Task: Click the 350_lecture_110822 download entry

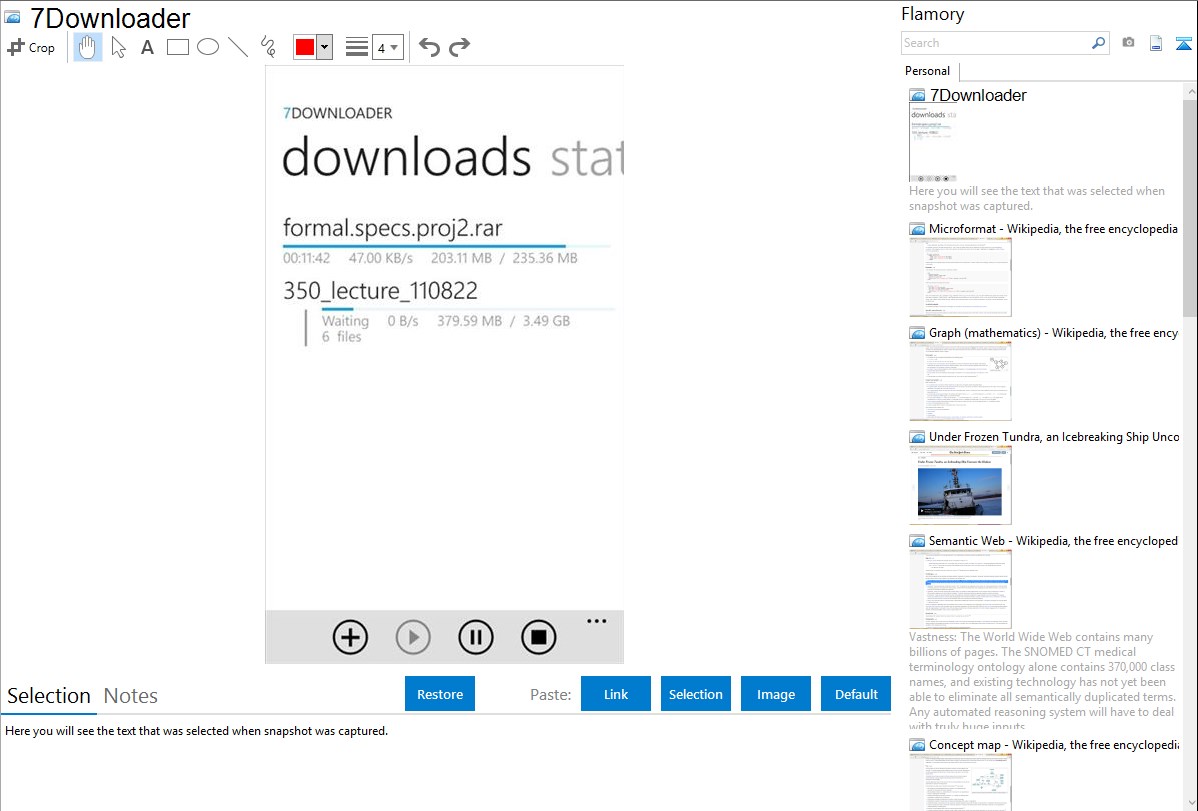Action: (380, 290)
